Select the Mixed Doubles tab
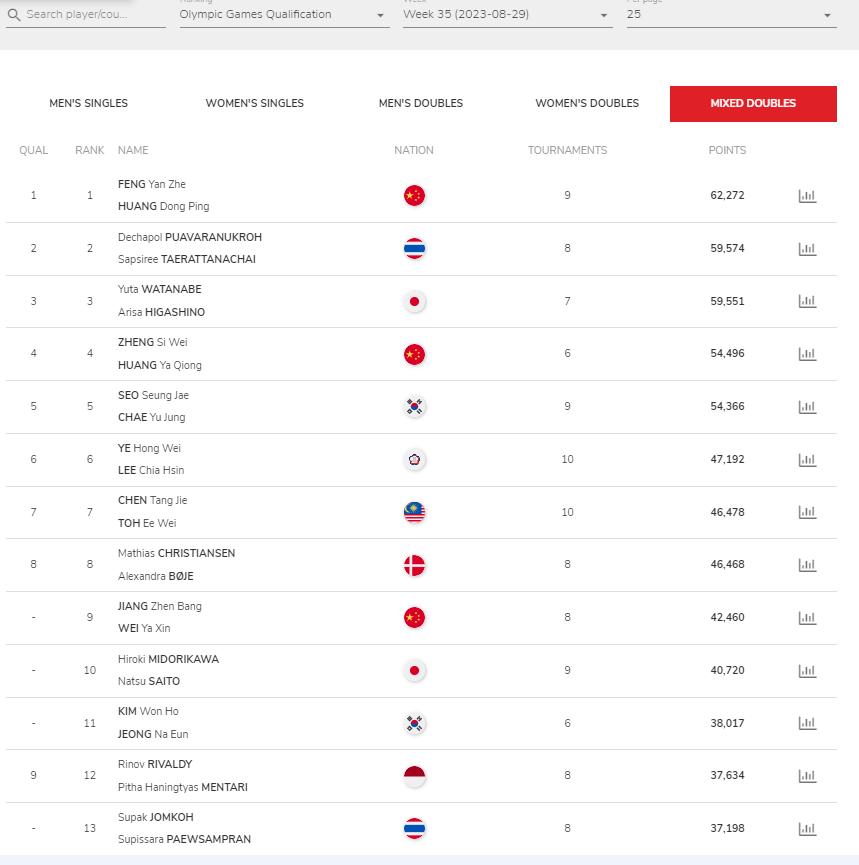 (x=753, y=103)
